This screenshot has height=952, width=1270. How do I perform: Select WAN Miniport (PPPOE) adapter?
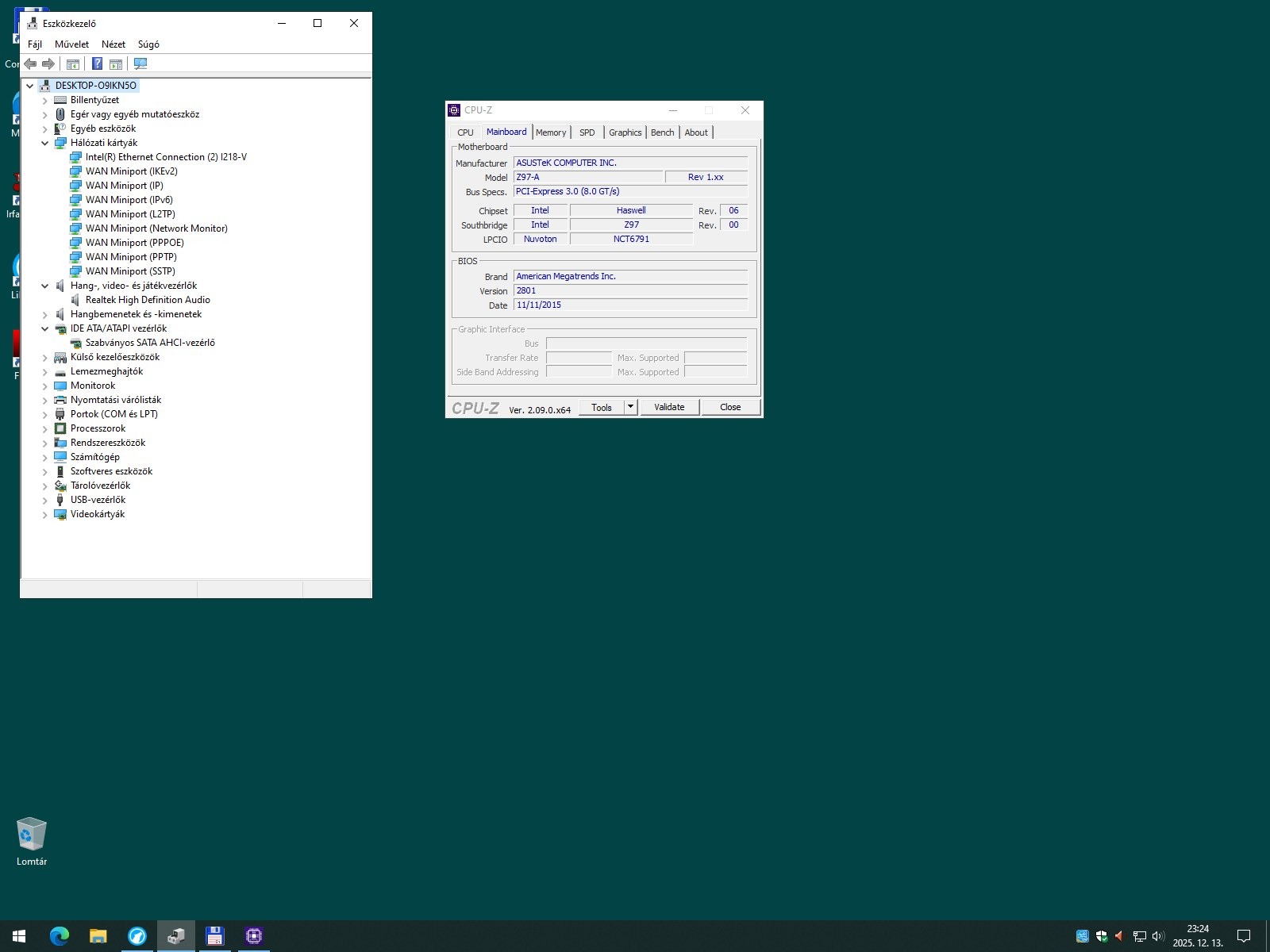pyautogui.click(x=135, y=243)
